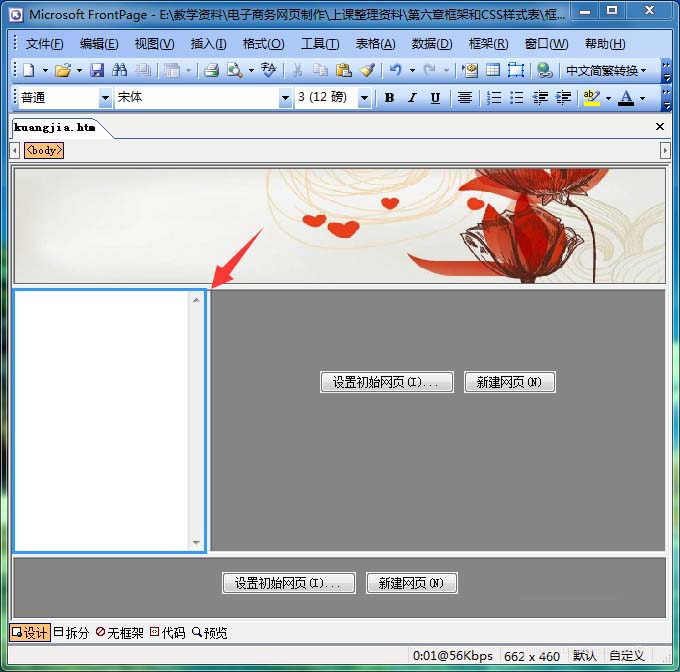Open the 文件(F) menu
The image size is (680, 672).
[44, 44]
